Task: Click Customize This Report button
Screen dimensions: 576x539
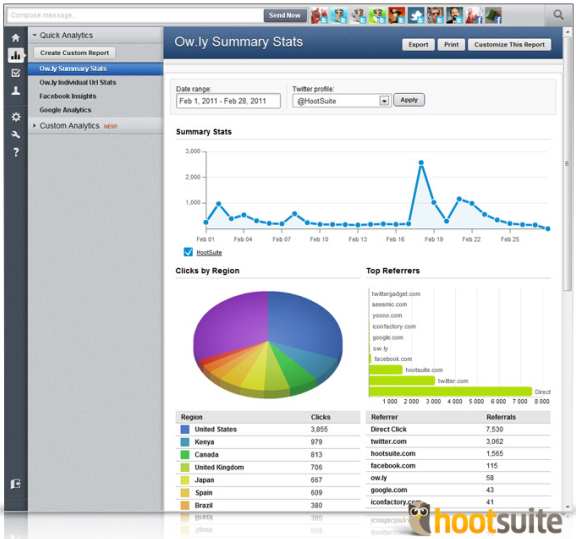Action: 509,44
